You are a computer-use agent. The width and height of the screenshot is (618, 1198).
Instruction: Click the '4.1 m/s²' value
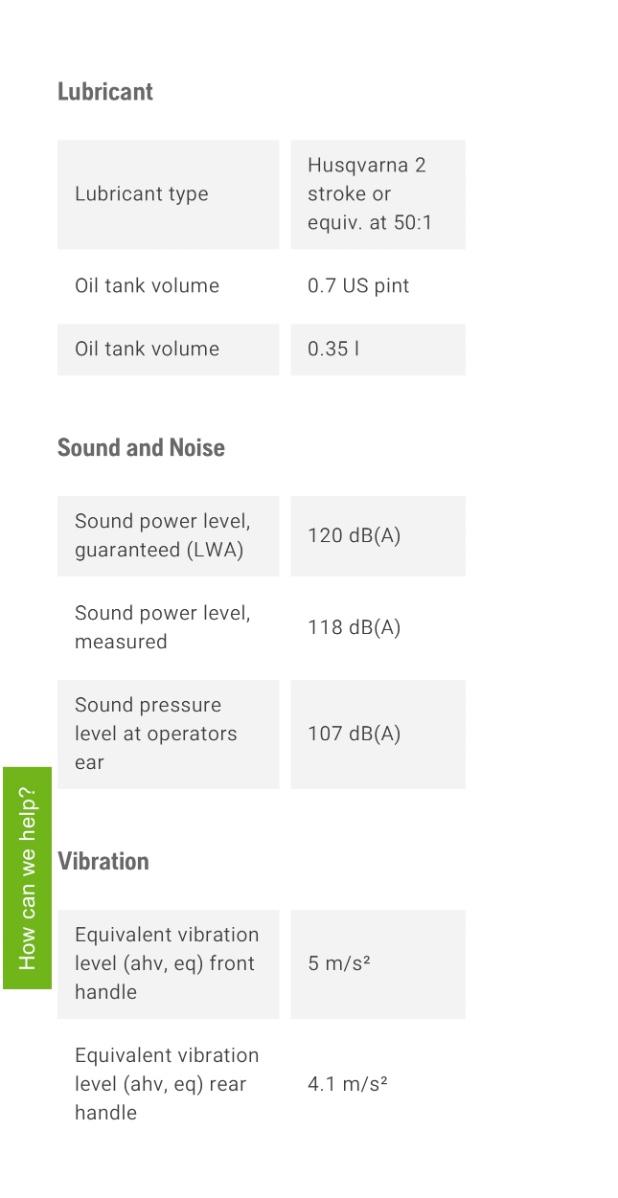(347, 1084)
